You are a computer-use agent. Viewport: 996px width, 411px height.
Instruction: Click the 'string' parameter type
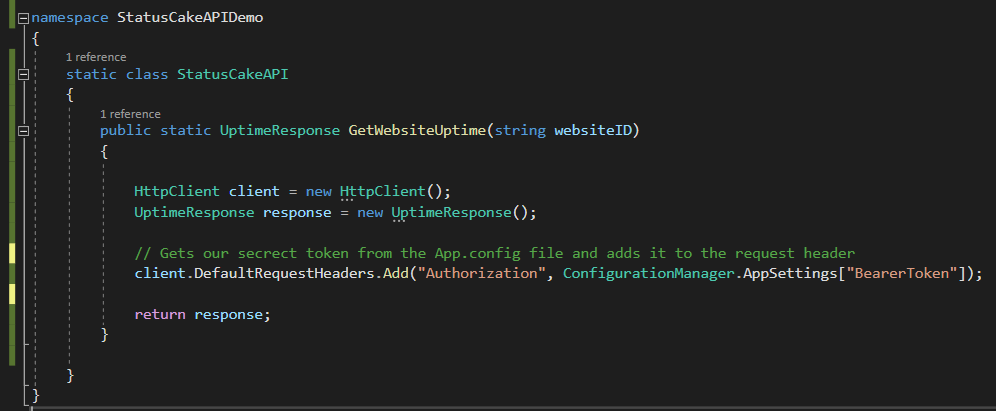[520, 131]
